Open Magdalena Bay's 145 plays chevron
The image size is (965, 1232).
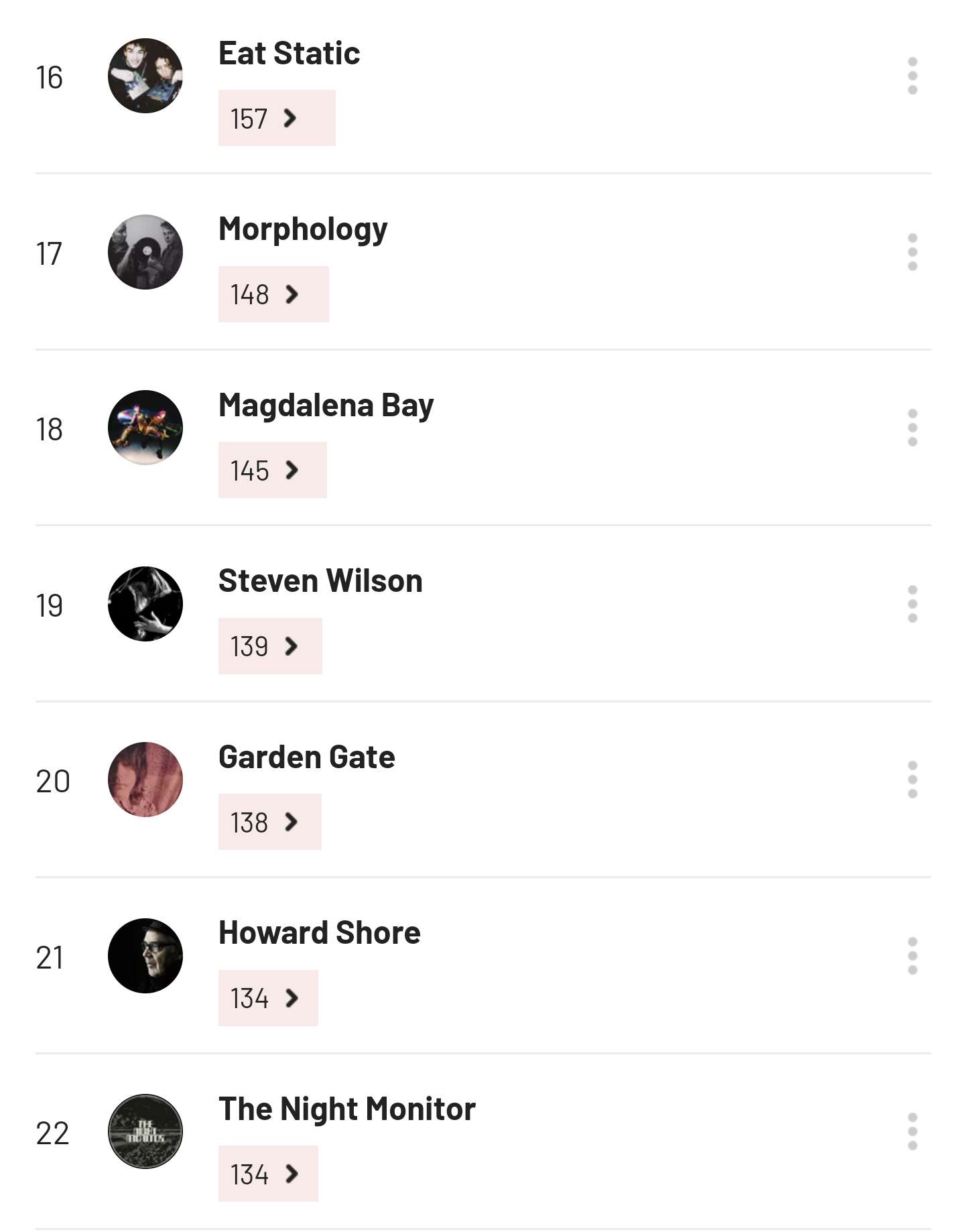pos(272,470)
